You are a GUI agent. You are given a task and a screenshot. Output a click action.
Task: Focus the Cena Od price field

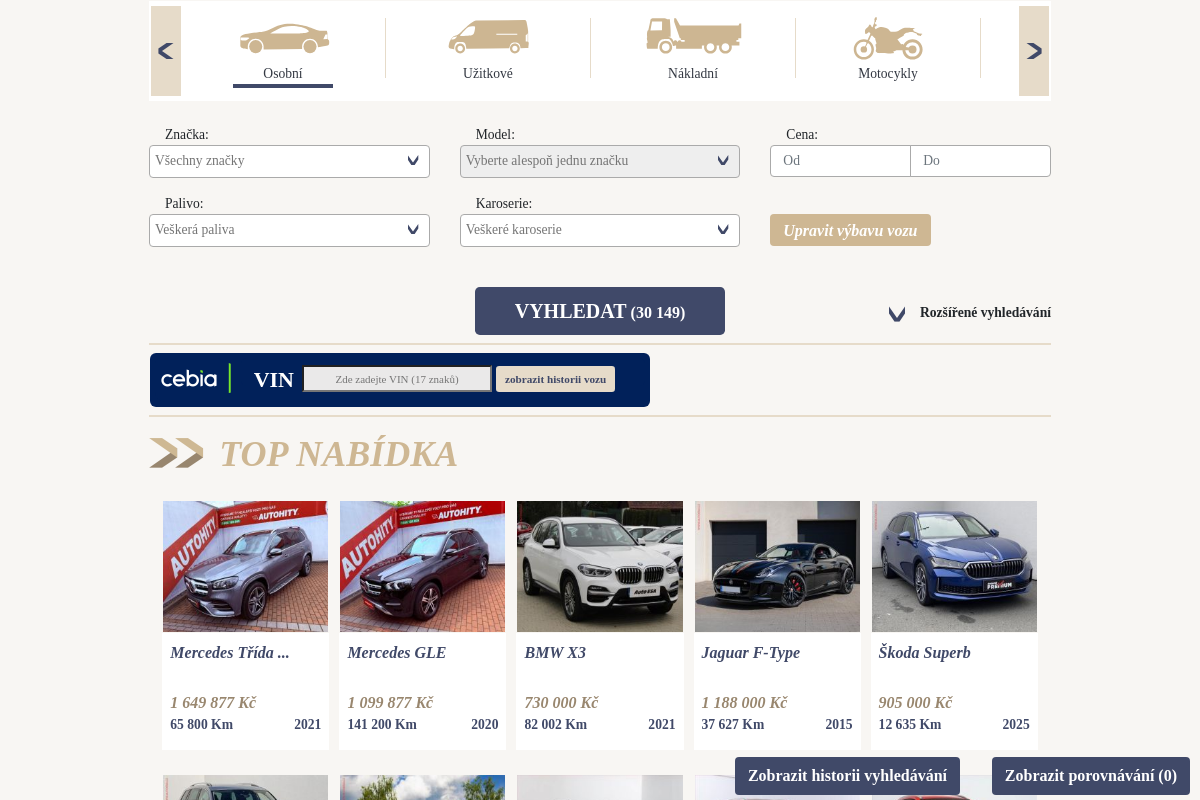[840, 161]
